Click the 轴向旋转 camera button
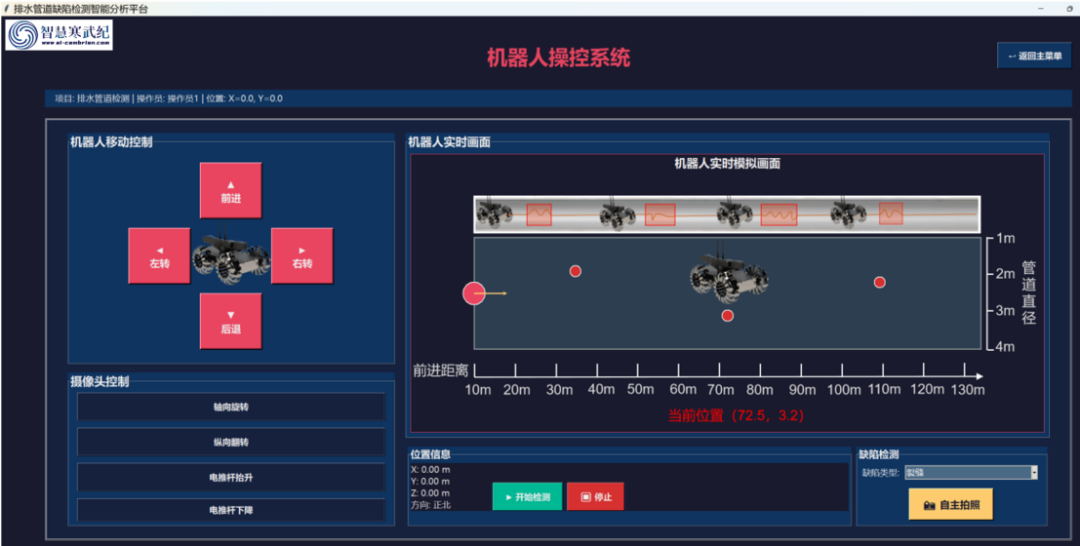This screenshot has height=546, width=1080. pos(231,407)
